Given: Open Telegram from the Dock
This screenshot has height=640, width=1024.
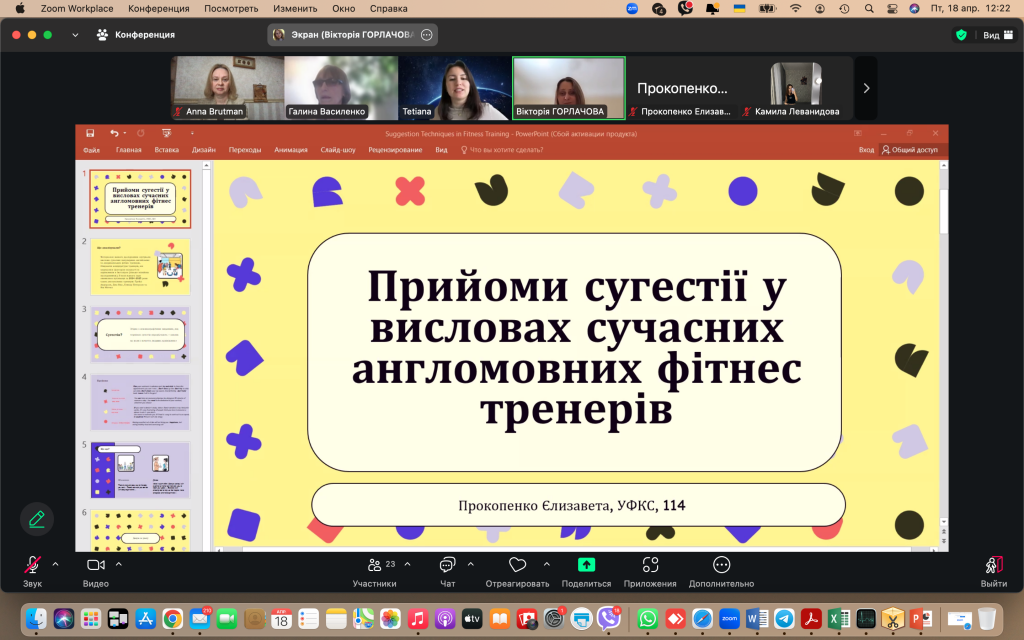Looking at the screenshot, I should pos(784,619).
